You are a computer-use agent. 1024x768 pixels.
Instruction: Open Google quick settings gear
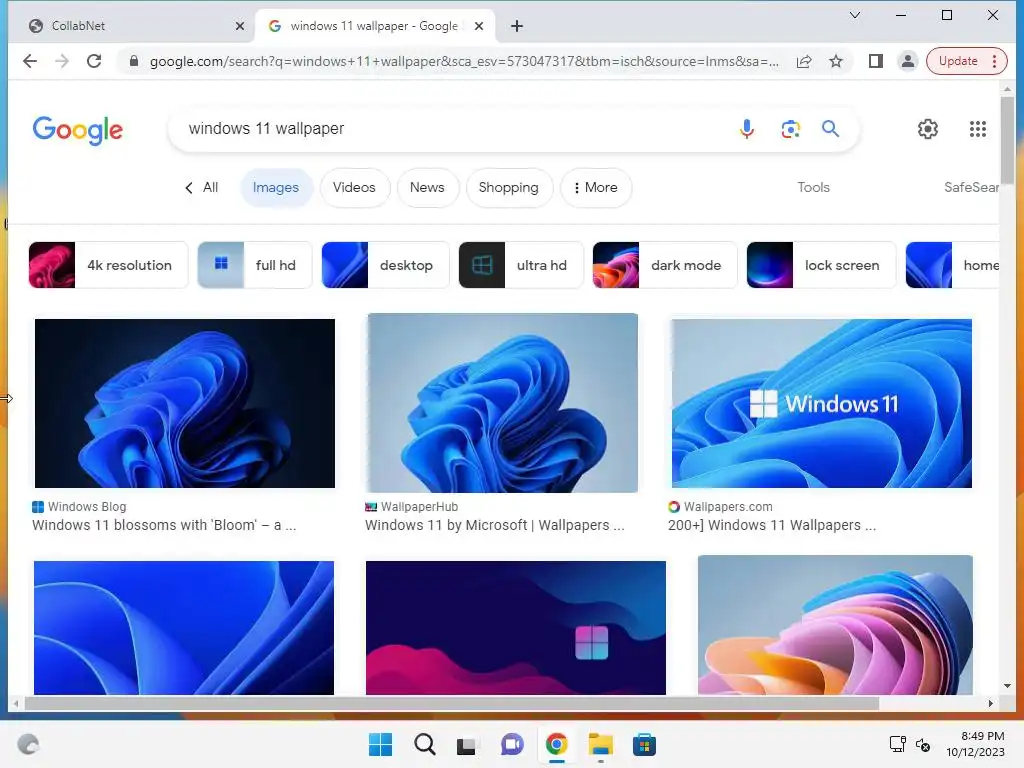928,129
